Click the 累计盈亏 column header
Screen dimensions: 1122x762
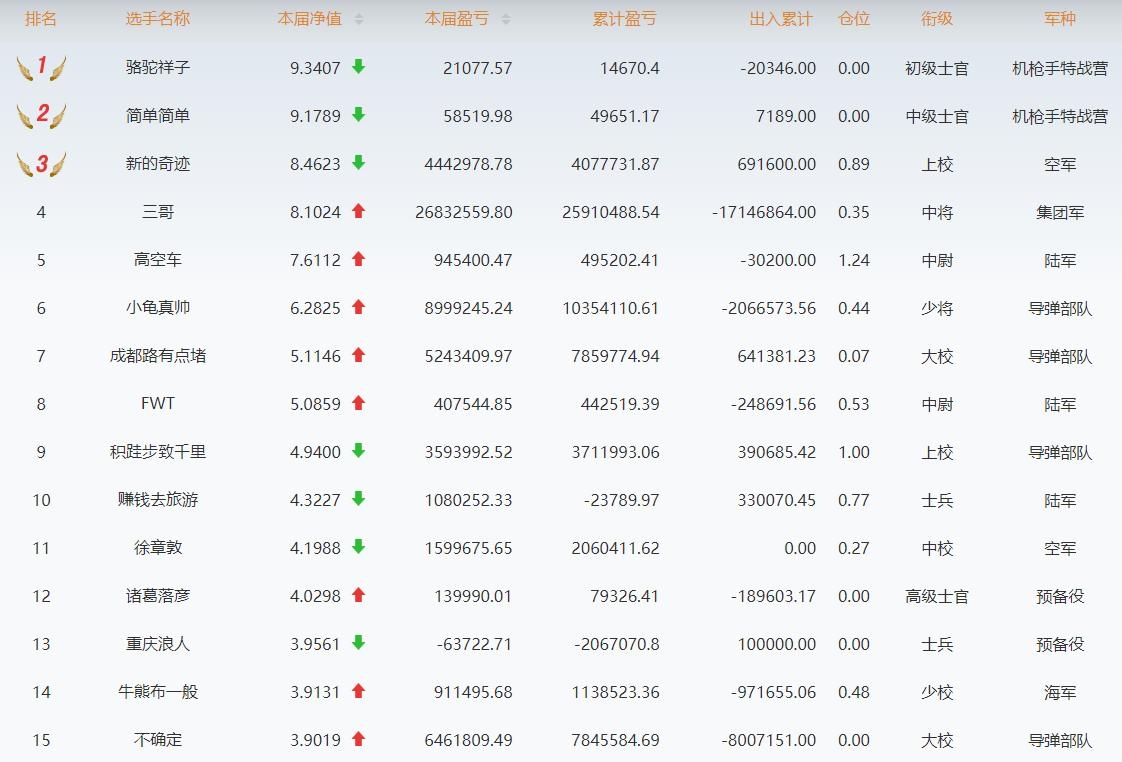tap(625, 19)
